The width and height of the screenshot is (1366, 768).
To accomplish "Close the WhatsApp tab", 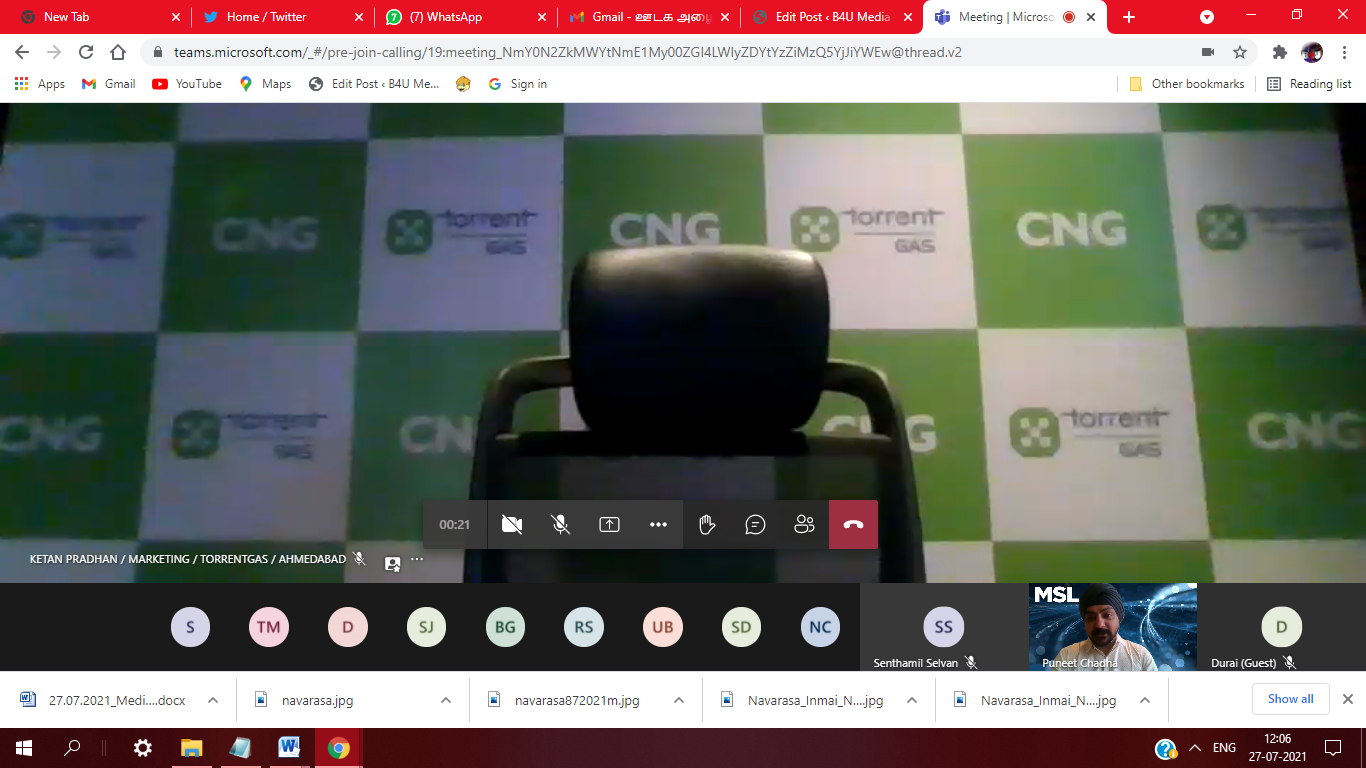I will 541,17.
